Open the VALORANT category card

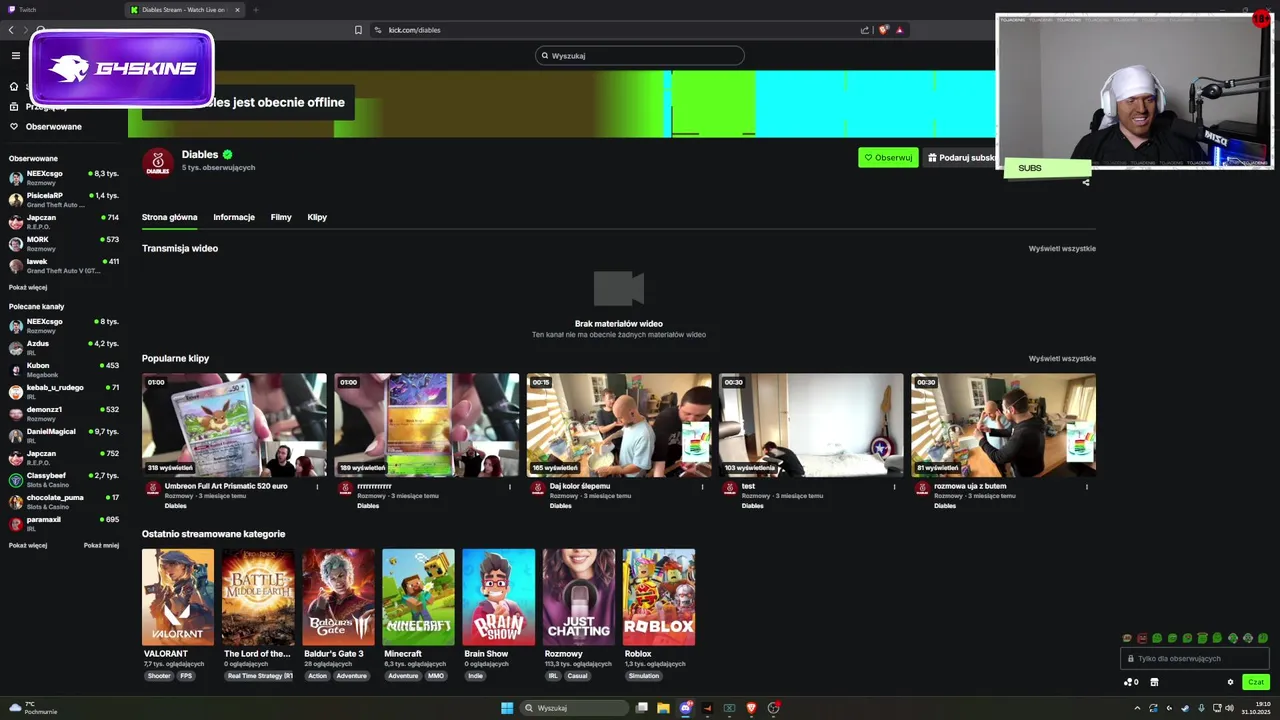pyautogui.click(x=178, y=597)
